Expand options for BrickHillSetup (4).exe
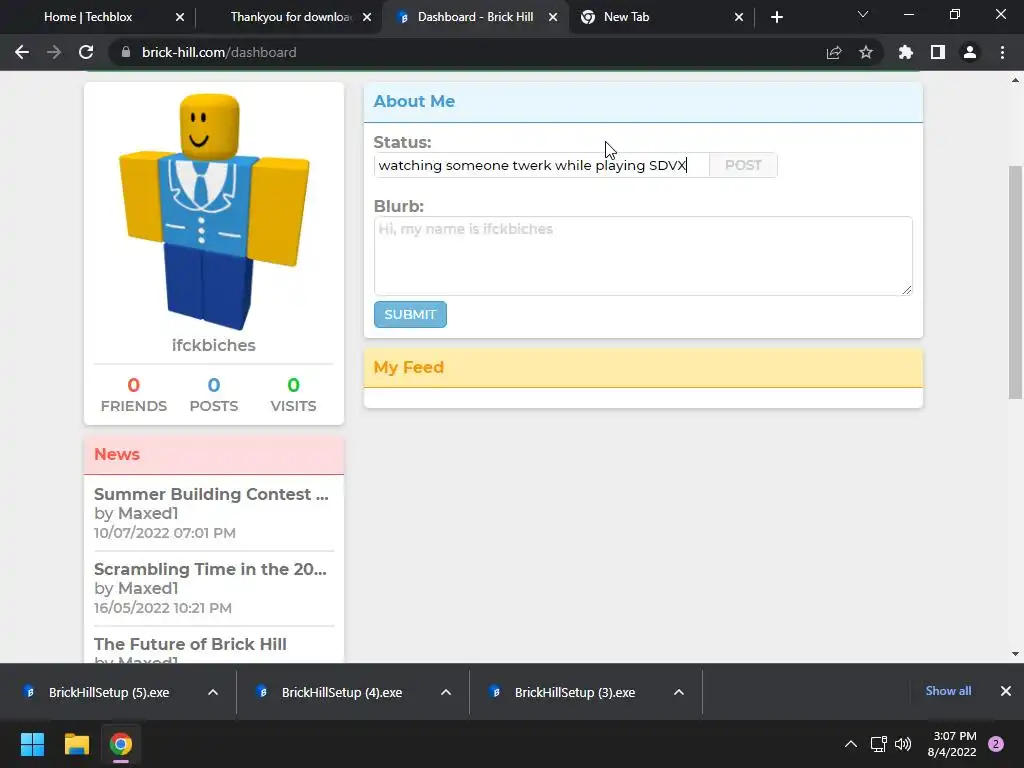1024x768 pixels. click(x=446, y=692)
